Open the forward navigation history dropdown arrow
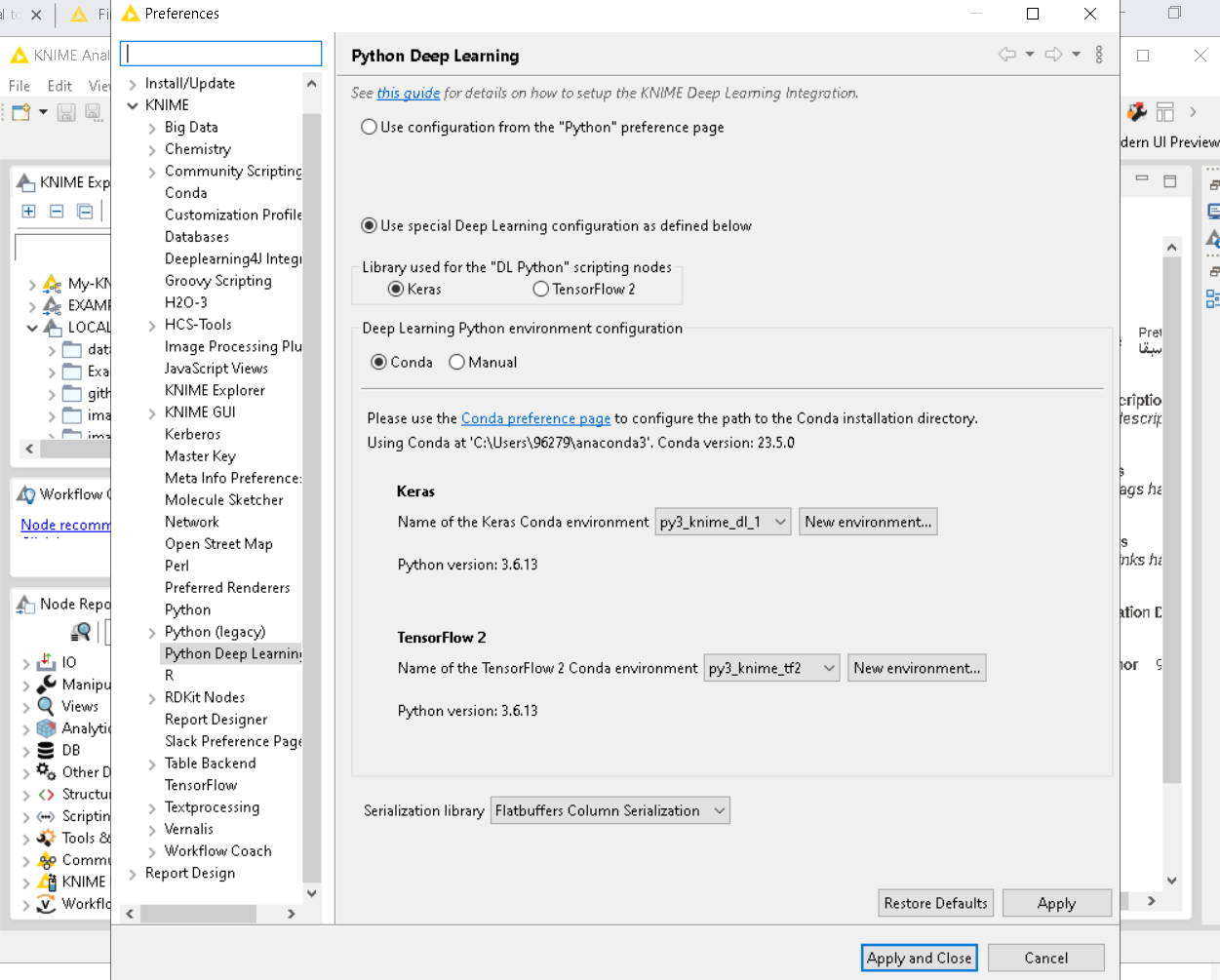Viewport: 1220px width, 980px height. tap(1076, 55)
